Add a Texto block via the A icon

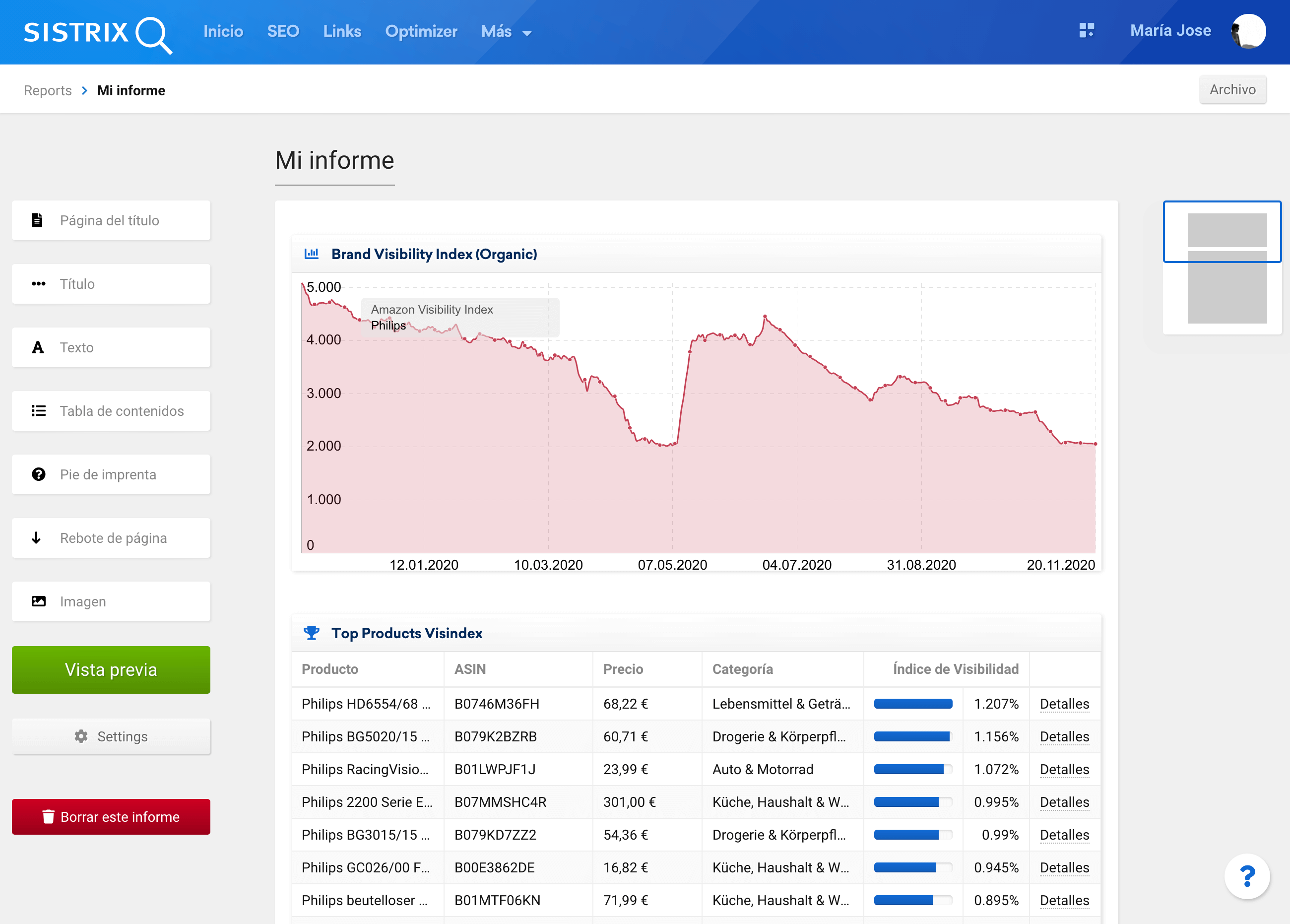coord(111,347)
